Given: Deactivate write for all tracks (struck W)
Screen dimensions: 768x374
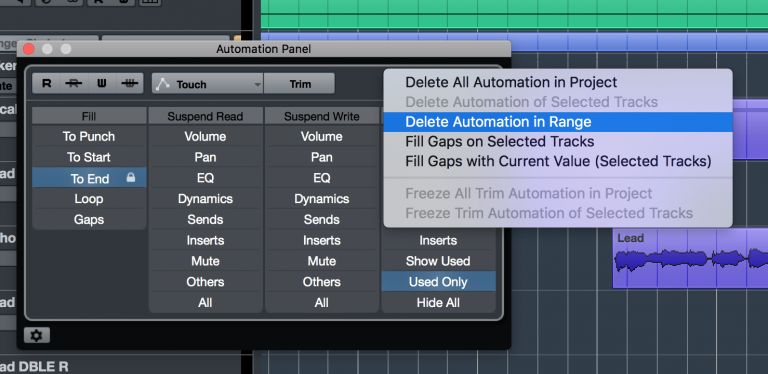Looking at the screenshot, I should coord(129,84).
